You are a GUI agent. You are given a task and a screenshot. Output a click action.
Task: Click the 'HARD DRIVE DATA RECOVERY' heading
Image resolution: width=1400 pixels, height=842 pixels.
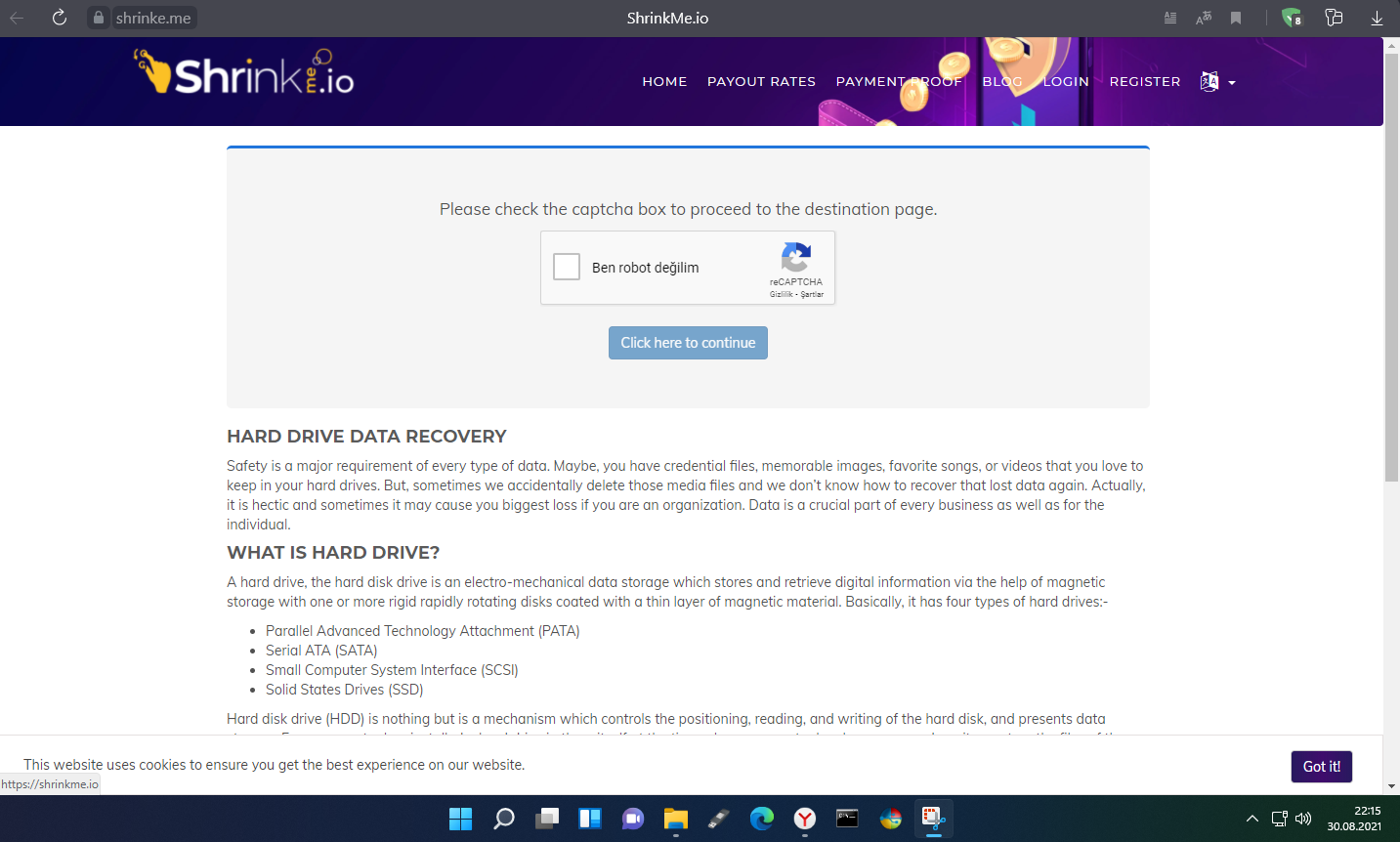(366, 437)
